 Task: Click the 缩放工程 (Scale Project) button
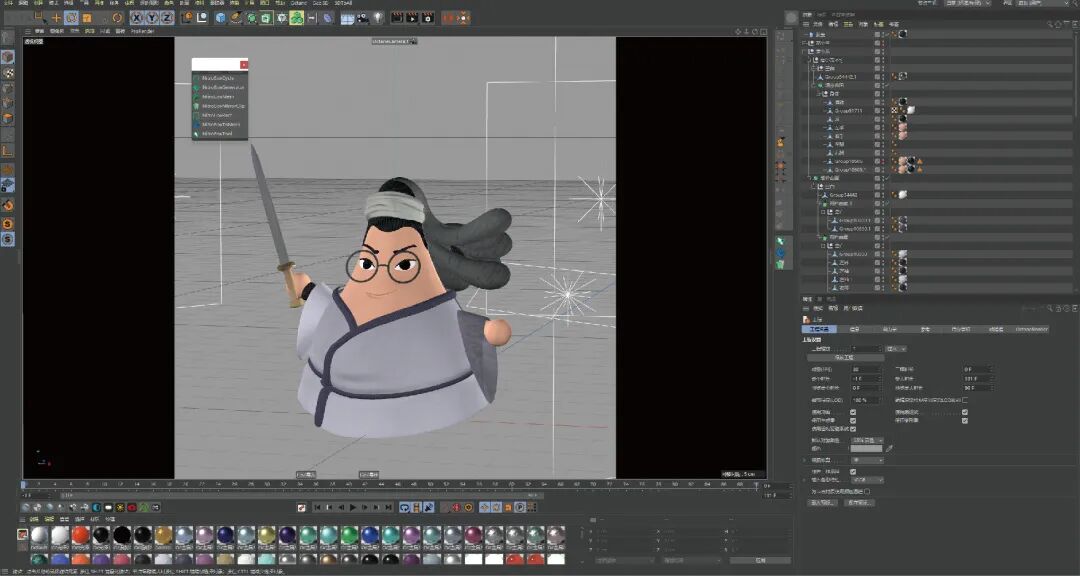(x=846, y=358)
